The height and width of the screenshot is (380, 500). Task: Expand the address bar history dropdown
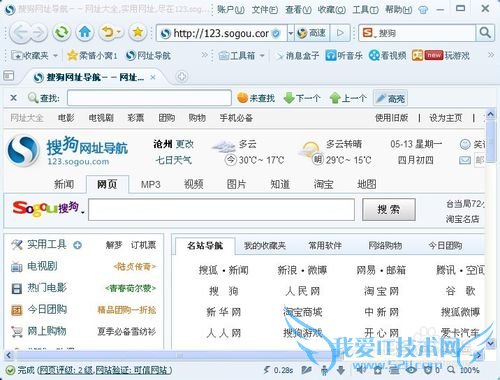coord(290,33)
